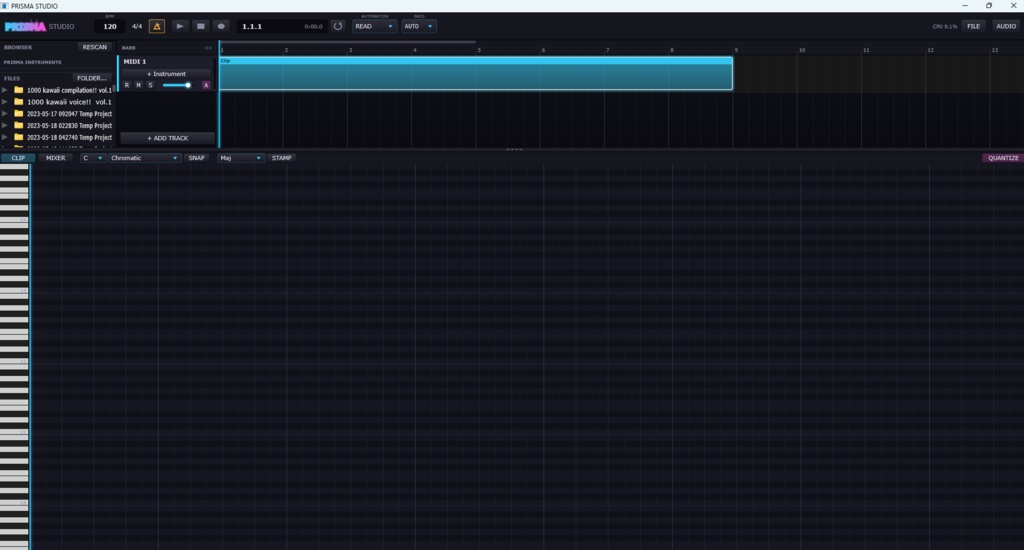Toggle the metronome icon
This screenshot has height=550, width=1024.
coord(157,26)
